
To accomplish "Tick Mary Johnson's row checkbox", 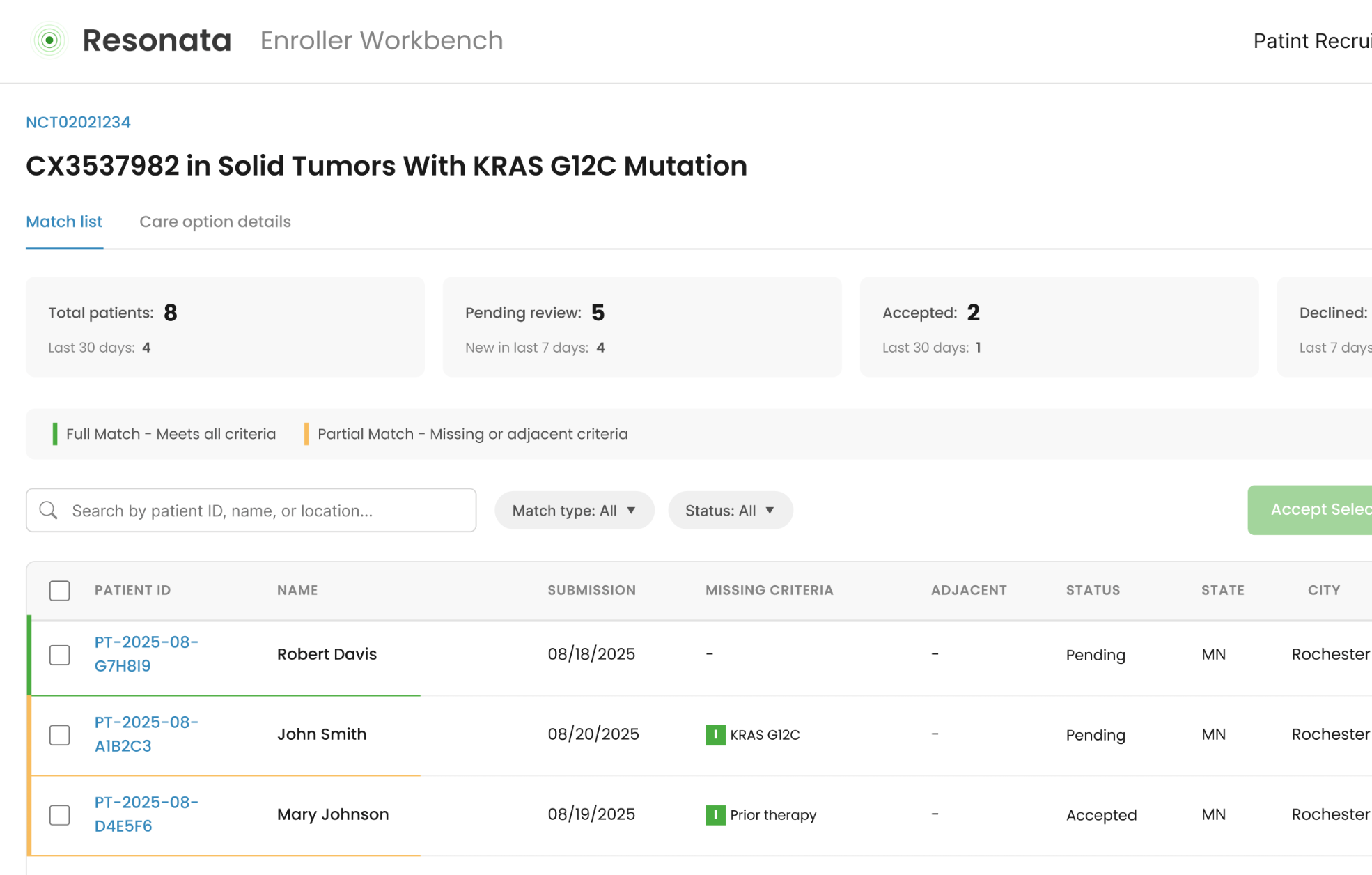I will click(x=60, y=814).
